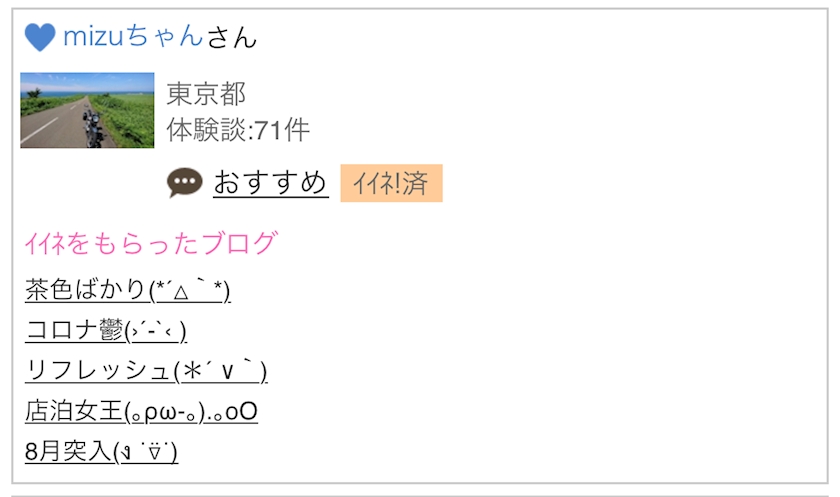Screen dimensions: 840x497
Task: Click the kaomoji ending the 茶色ばかり link
Action: click(190, 290)
